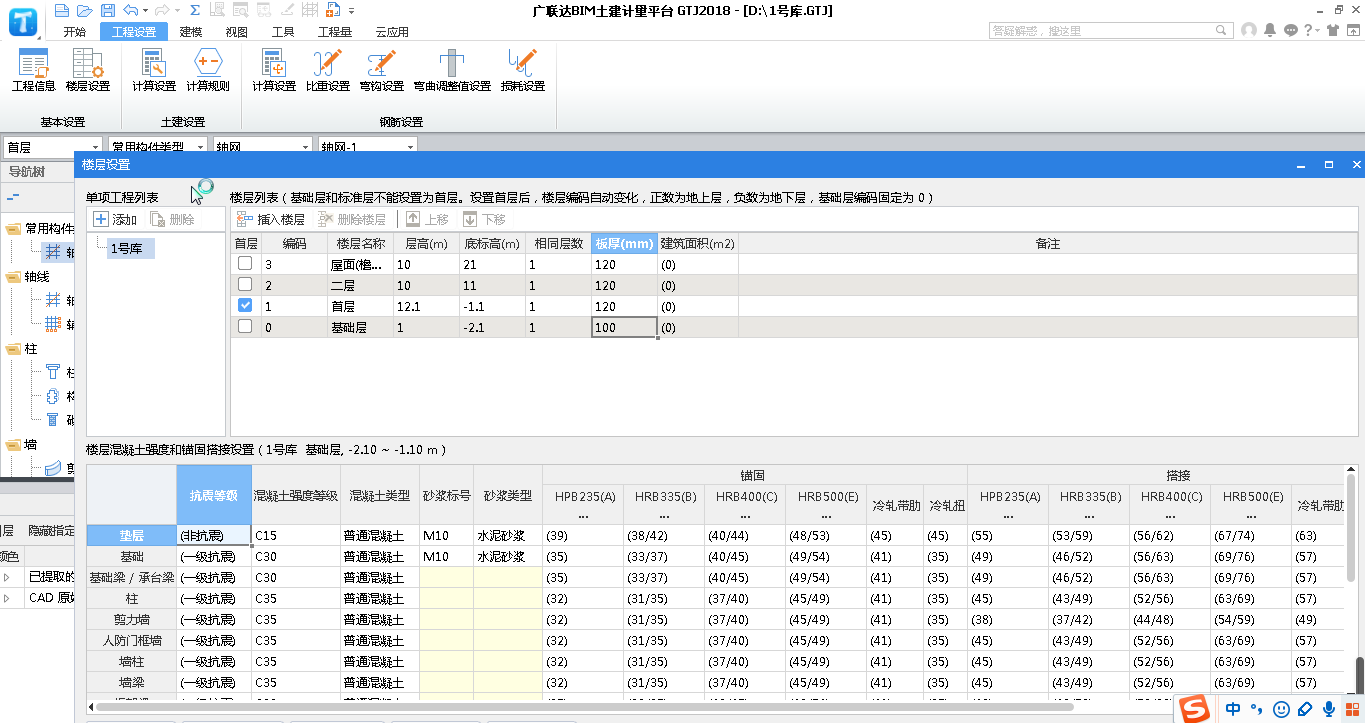This screenshot has height=723, width=1365.
Task: Click the New file icon in quick access
Action: click(62, 11)
